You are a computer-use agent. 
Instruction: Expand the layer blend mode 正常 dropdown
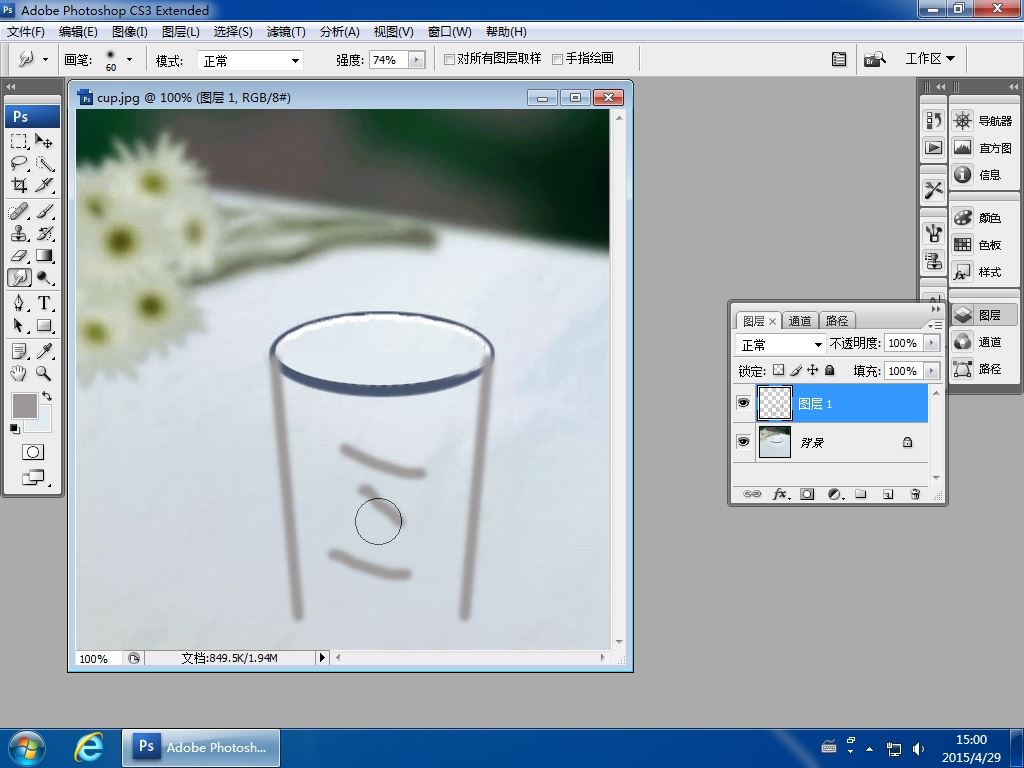coord(780,344)
